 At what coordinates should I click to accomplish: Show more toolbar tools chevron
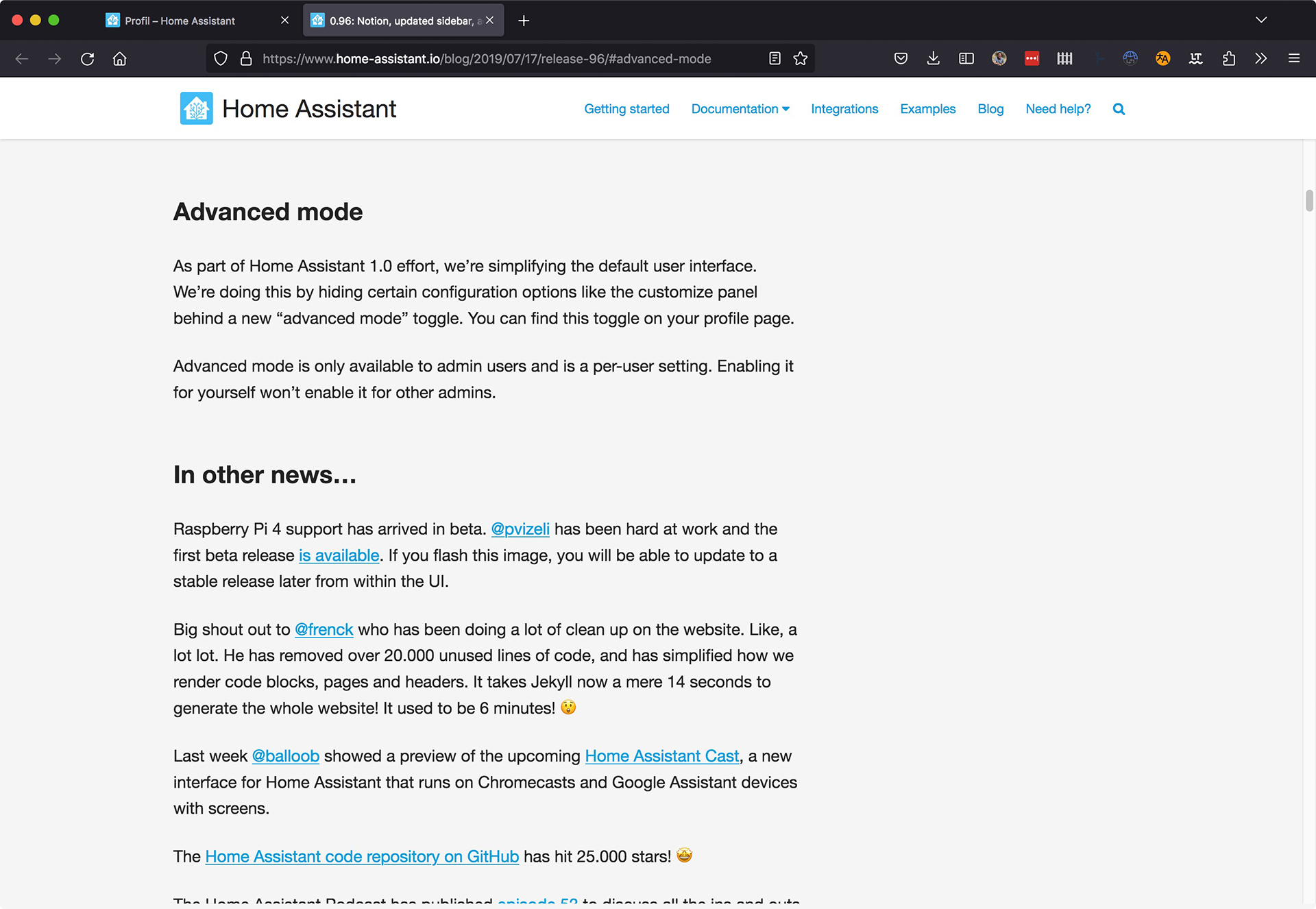[x=1260, y=59]
